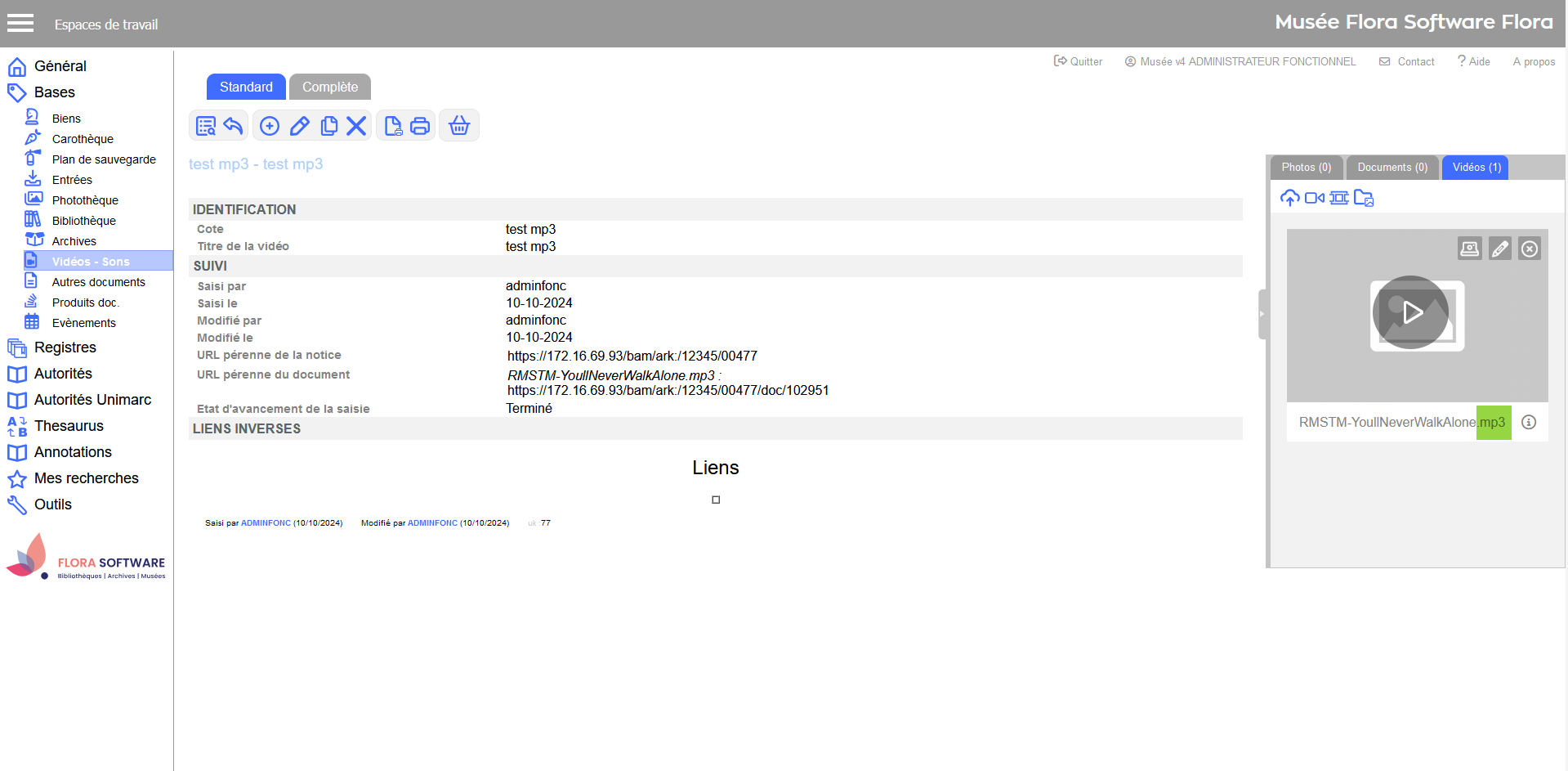Screen dimensions: 1568x771
Task: Open Evènements in the sidebar
Action: (x=83, y=323)
